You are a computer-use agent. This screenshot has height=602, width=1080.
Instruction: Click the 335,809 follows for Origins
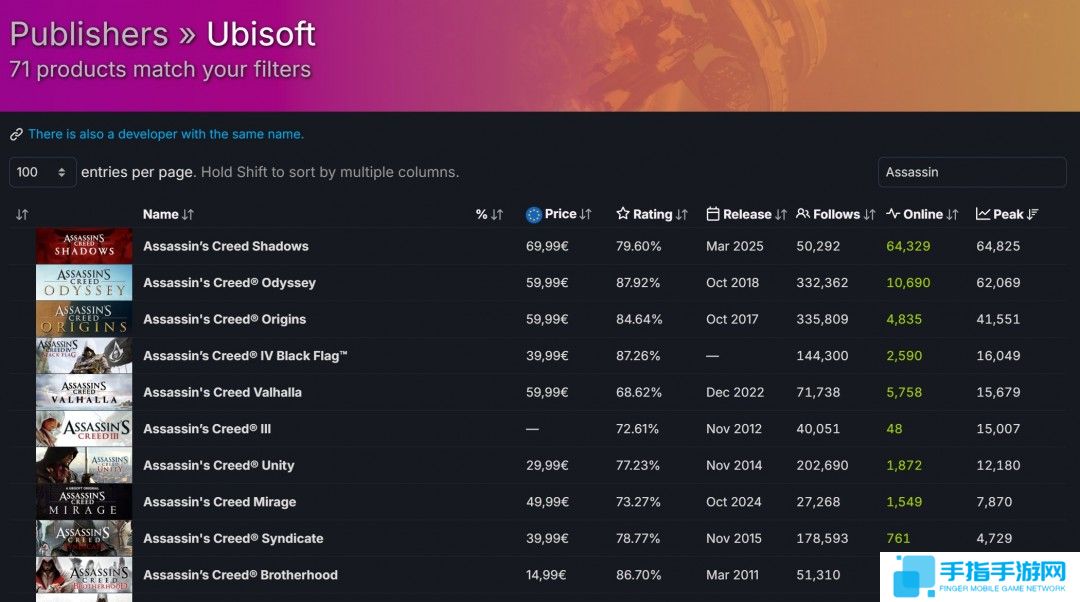coord(822,319)
